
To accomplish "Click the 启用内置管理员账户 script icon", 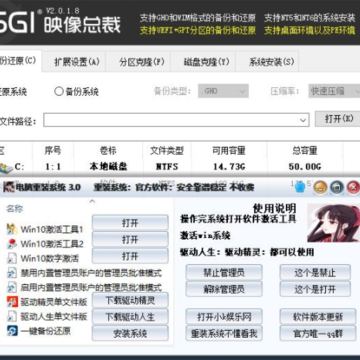I will pyautogui.click(x=12, y=287).
